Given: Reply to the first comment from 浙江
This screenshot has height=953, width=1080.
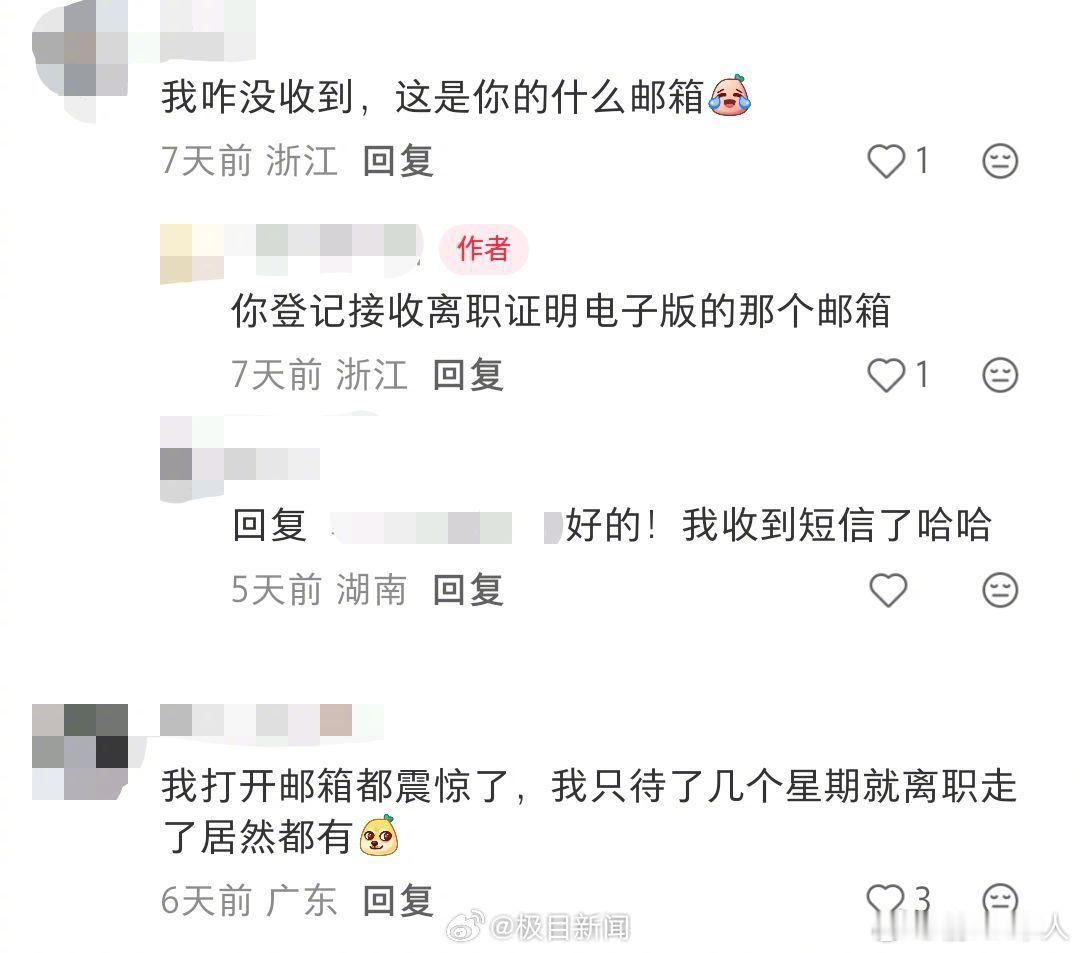Looking at the screenshot, I should point(398,161).
